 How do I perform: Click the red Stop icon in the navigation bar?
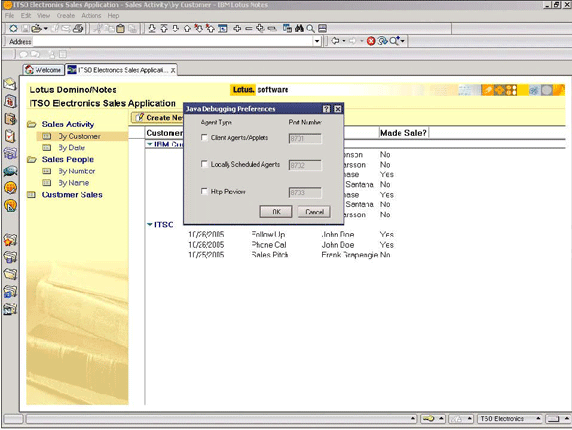[x=371, y=41]
